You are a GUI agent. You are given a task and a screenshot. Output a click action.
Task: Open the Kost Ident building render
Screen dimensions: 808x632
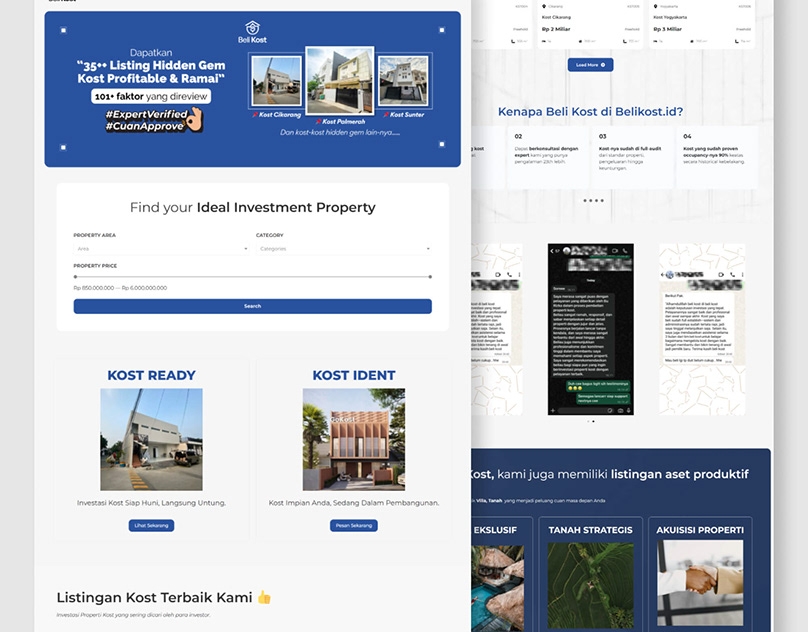tap(354, 439)
